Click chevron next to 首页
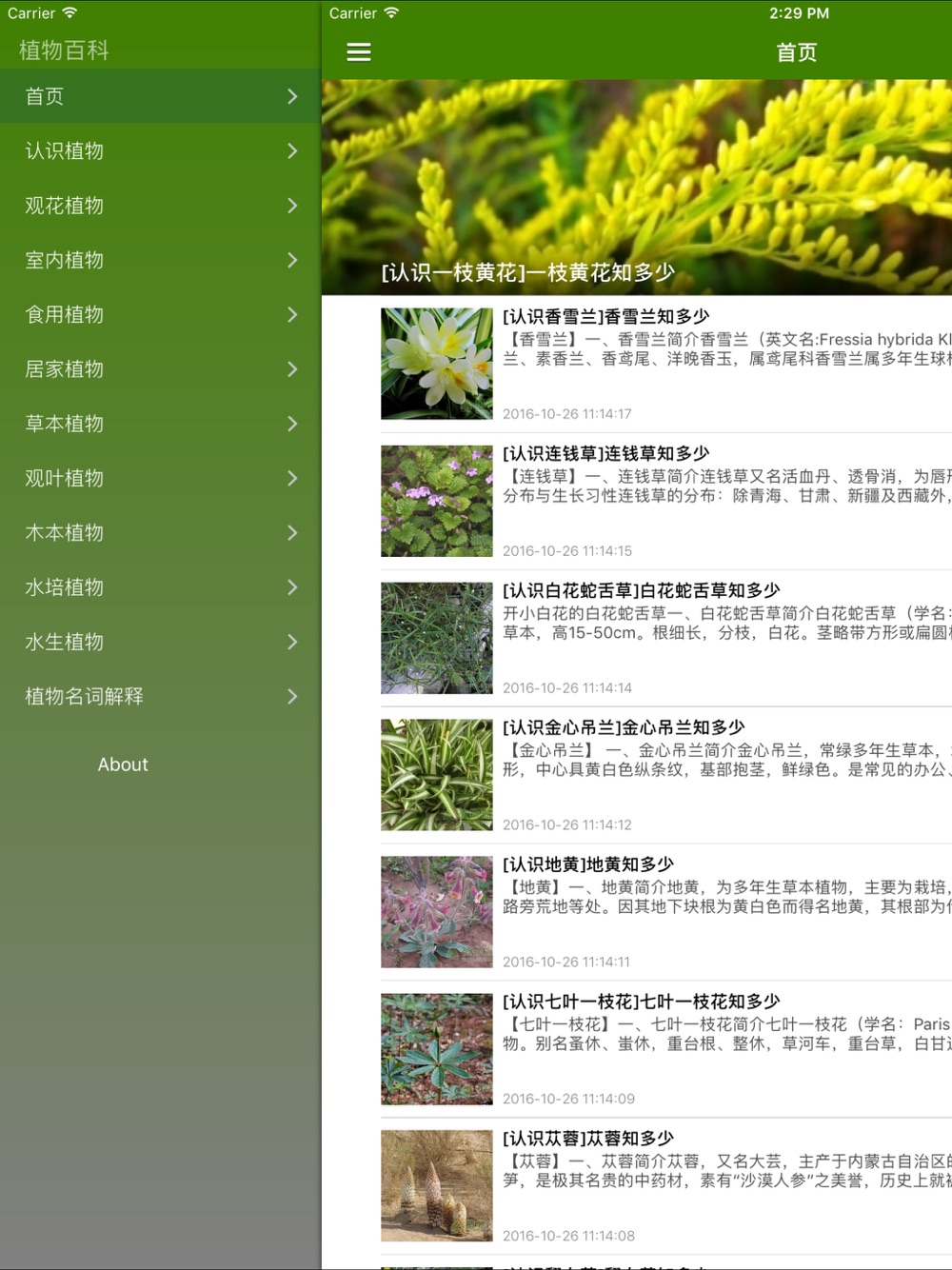952x1270 pixels. click(x=292, y=96)
